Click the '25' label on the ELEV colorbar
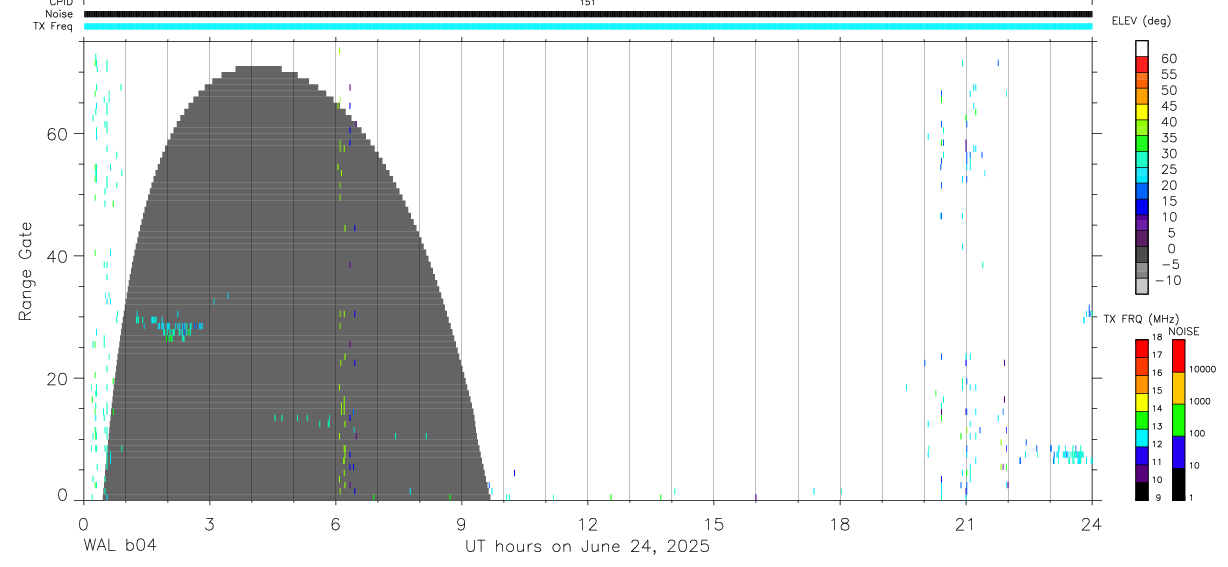Viewport: 1228px width, 567px height. pos(1167,169)
